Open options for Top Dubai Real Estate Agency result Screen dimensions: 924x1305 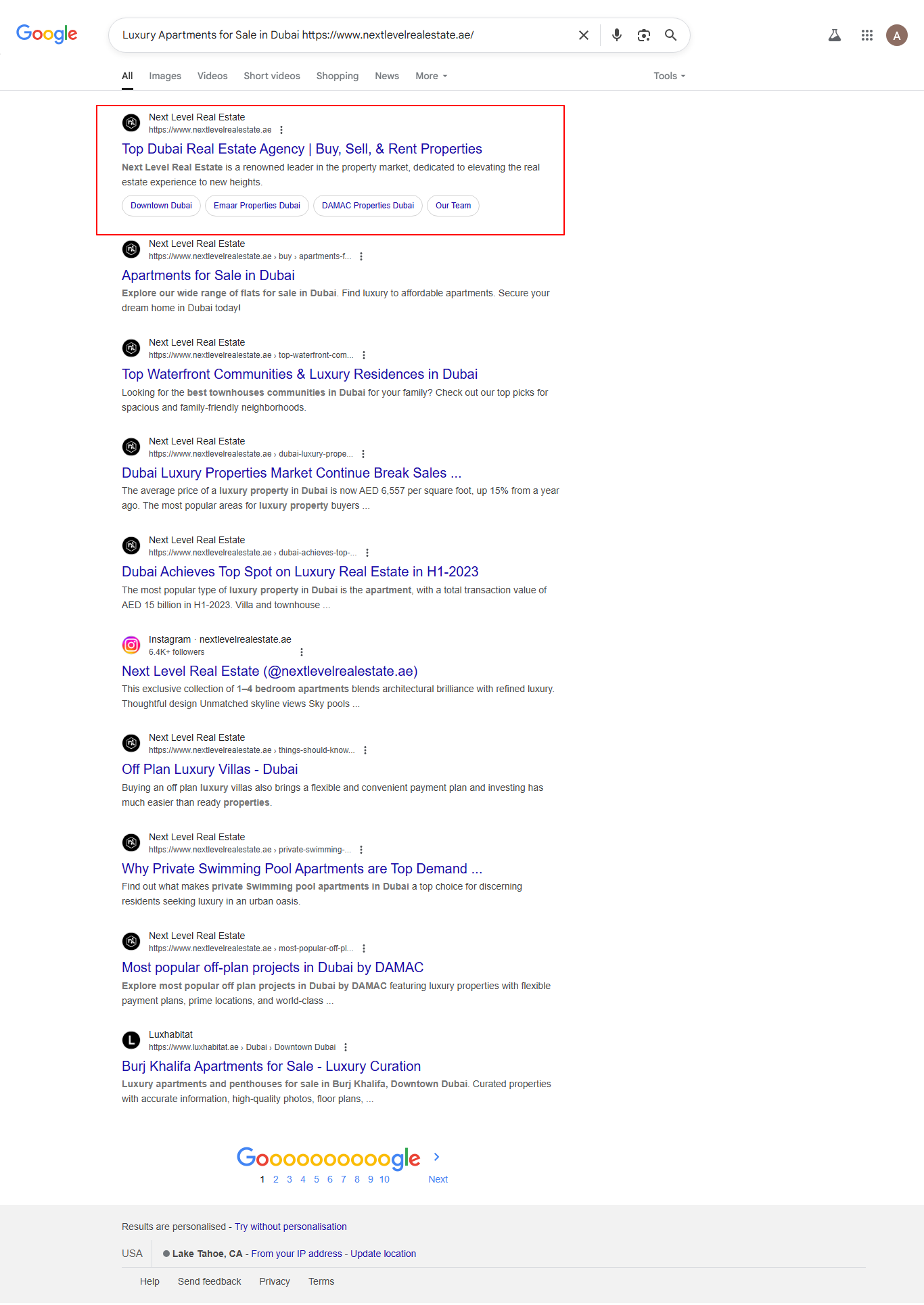click(281, 130)
